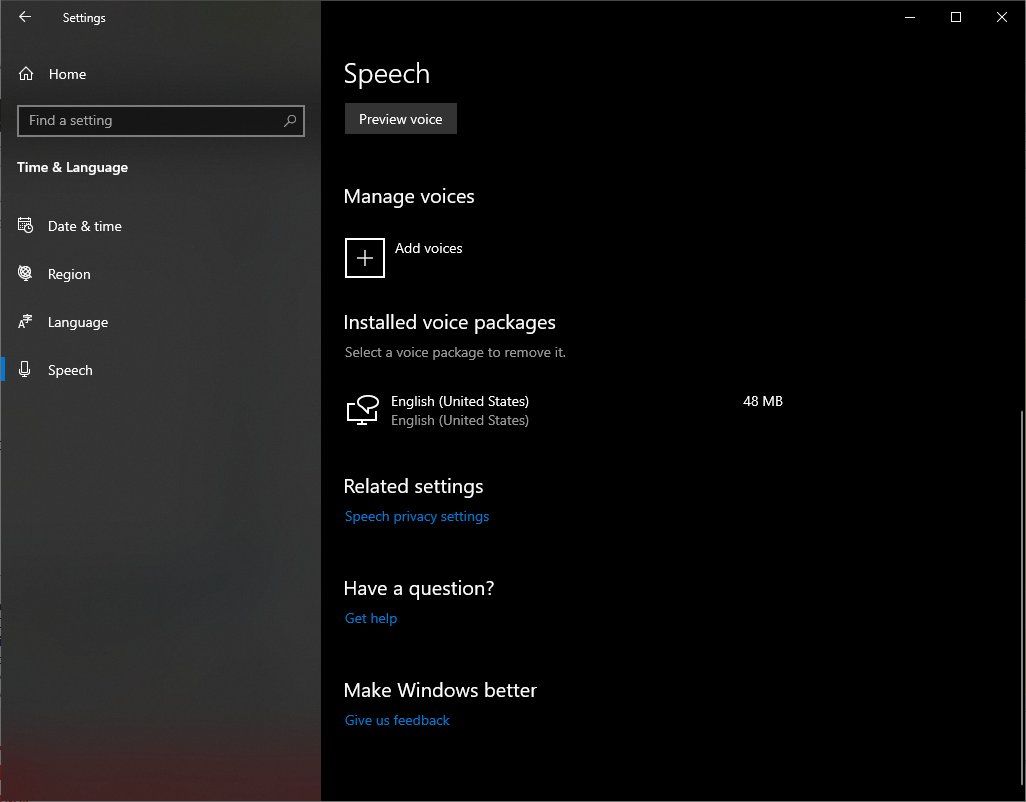1026x802 pixels.
Task: Go back using the Settings back arrow
Action: click(25, 17)
